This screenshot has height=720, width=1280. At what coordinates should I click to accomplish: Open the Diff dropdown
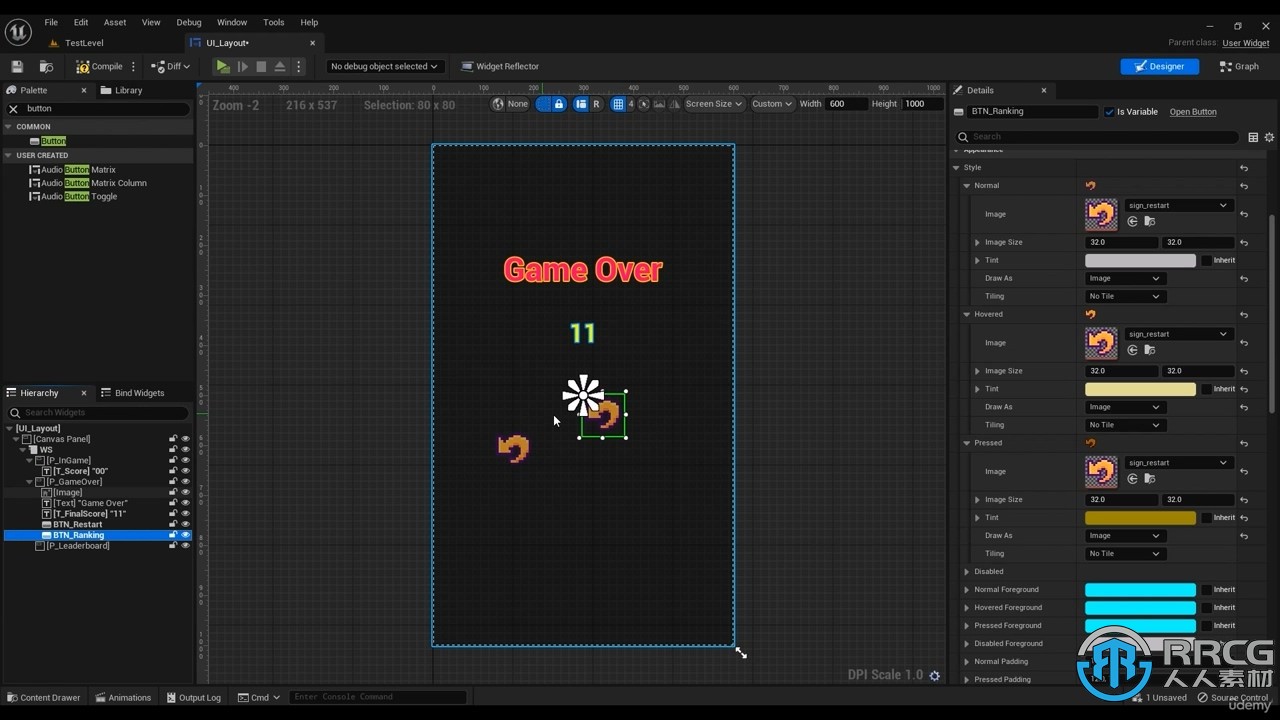click(171, 67)
